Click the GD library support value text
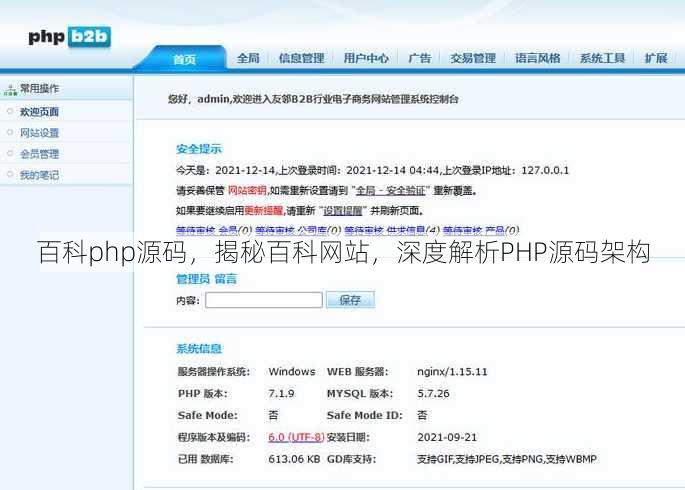 [x=507, y=459]
